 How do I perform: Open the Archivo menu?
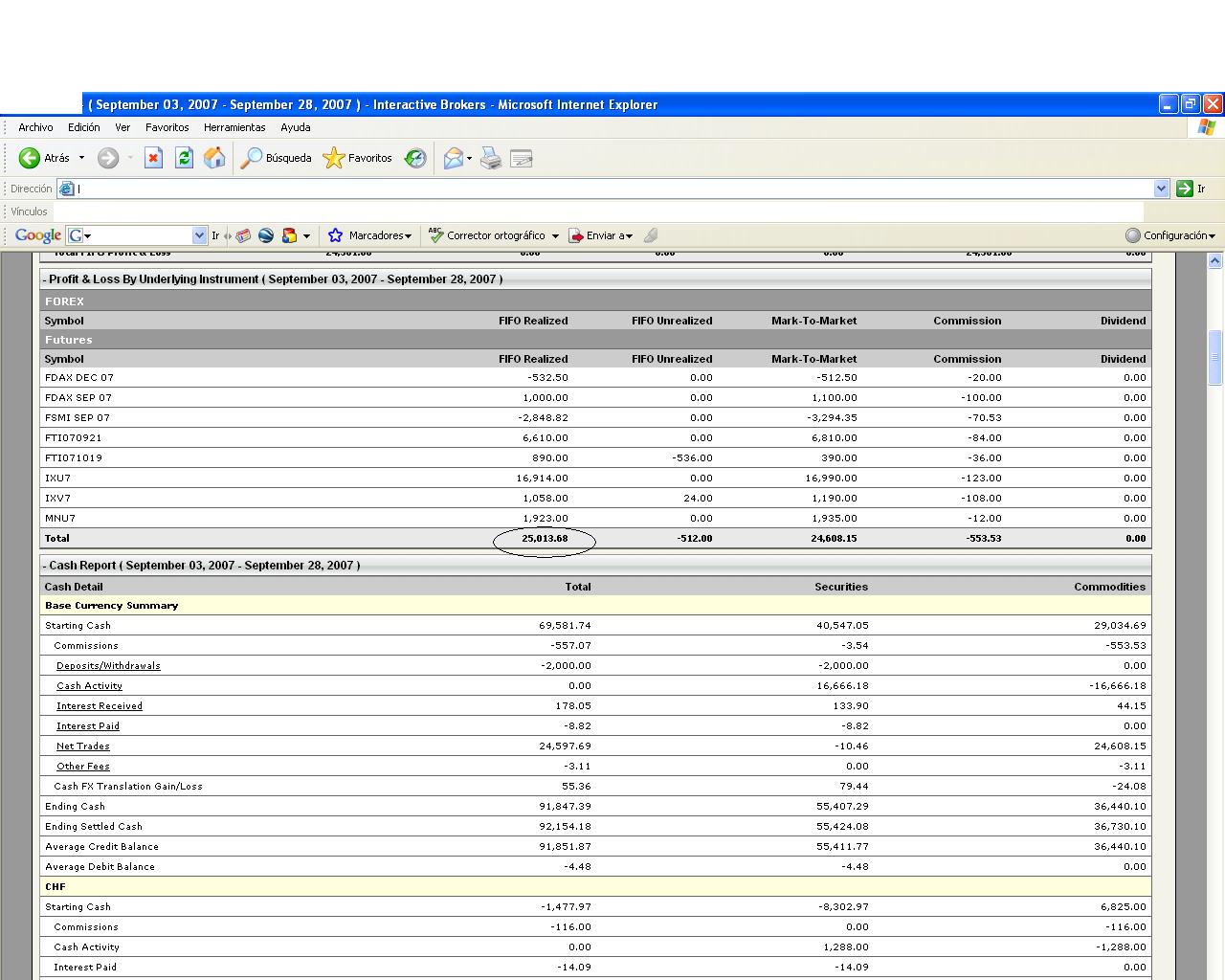click(x=35, y=127)
